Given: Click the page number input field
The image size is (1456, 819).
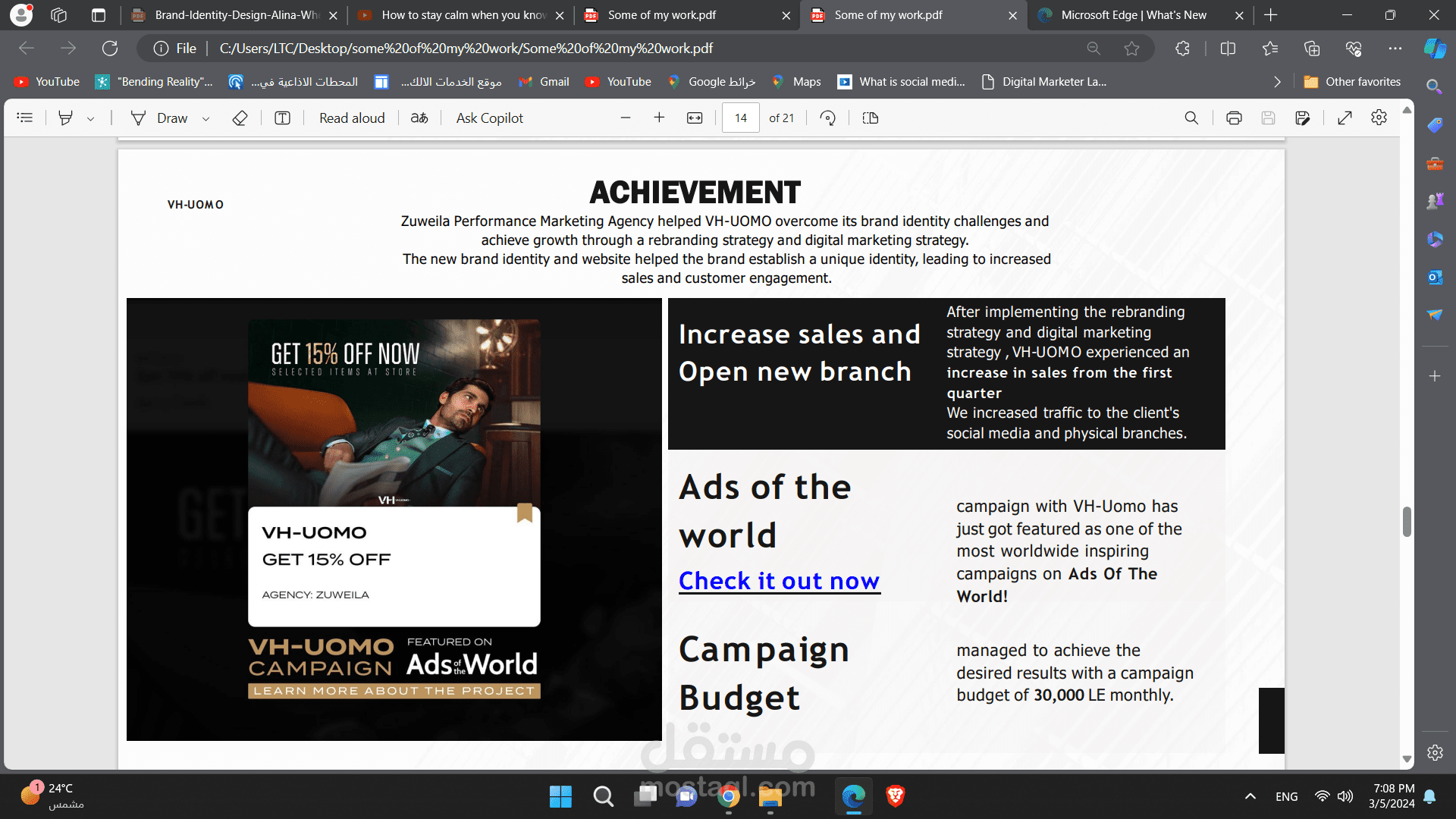Looking at the screenshot, I should pyautogui.click(x=740, y=118).
